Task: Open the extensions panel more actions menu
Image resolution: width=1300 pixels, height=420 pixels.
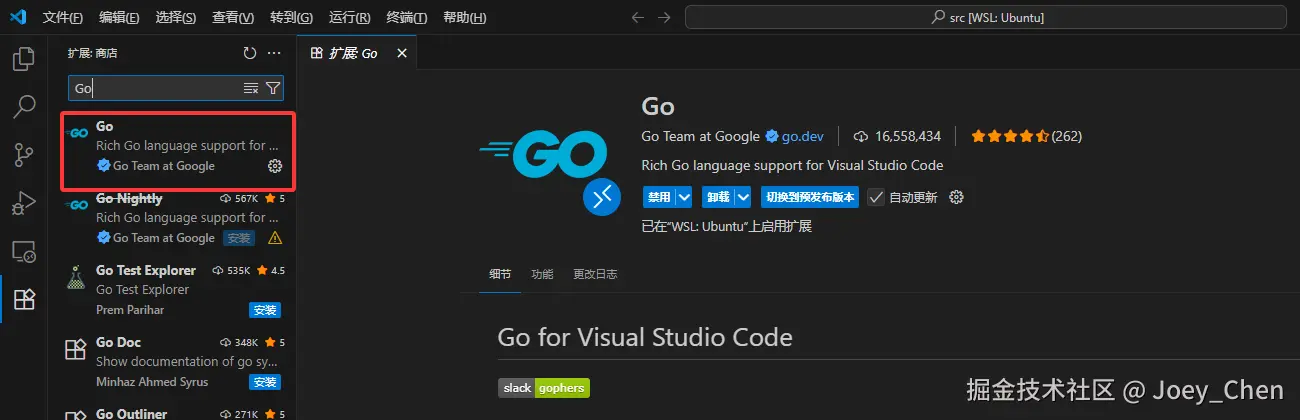Action: pos(274,53)
